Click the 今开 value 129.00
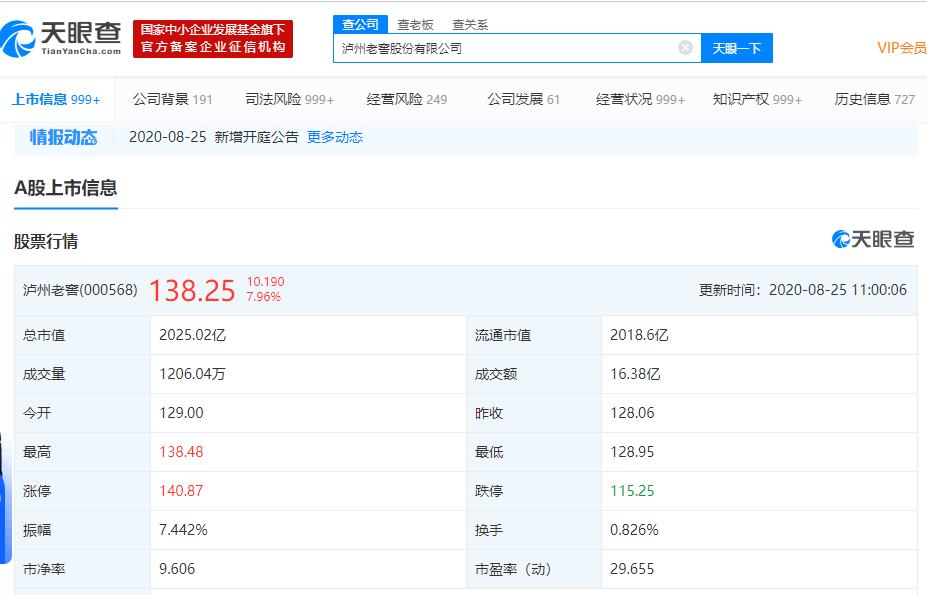This screenshot has height=595, width=927. tap(181, 413)
